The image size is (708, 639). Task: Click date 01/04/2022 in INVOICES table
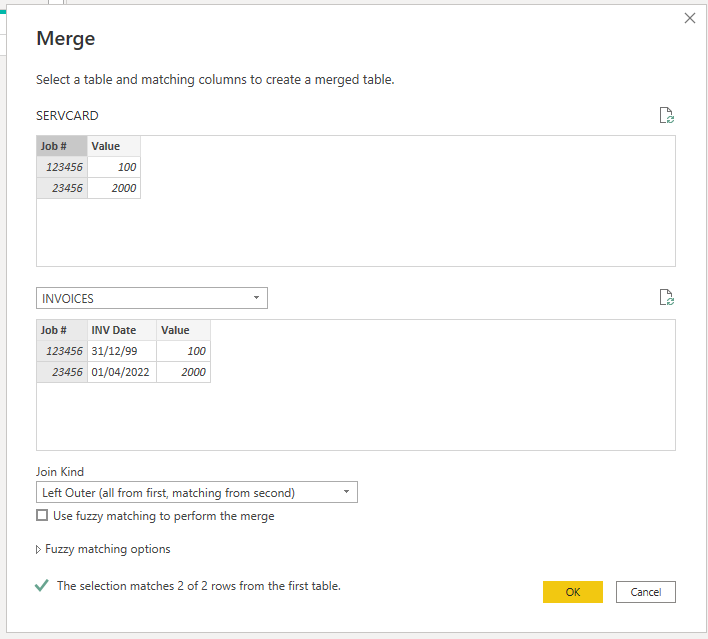122,372
